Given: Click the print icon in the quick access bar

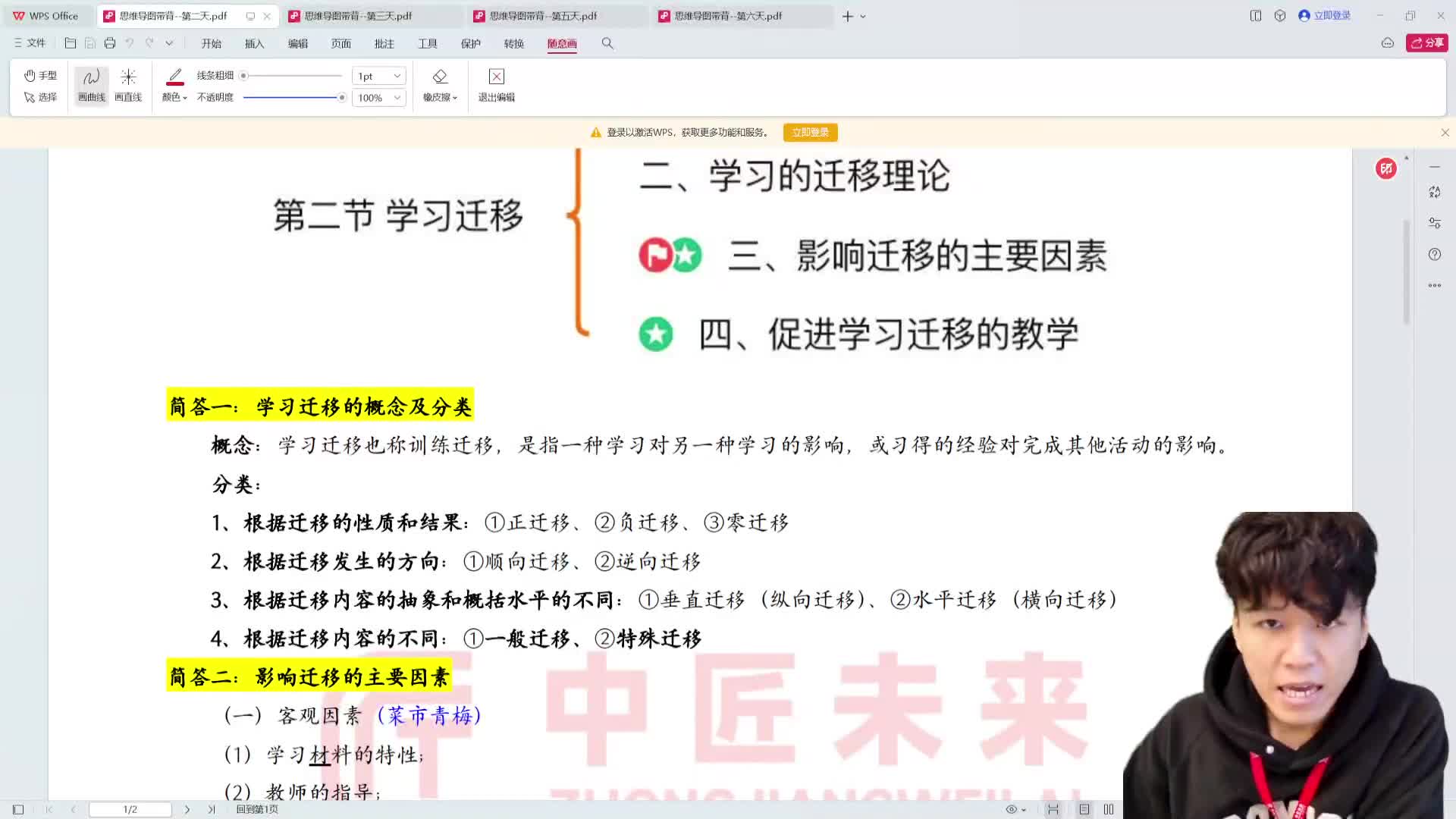Looking at the screenshot, I should (x=109, y=43).
